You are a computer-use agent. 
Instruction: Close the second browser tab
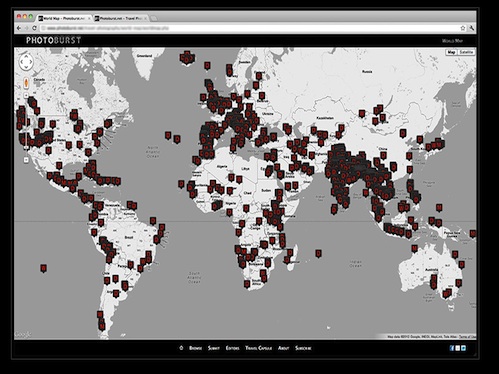(x=145, y=18)
